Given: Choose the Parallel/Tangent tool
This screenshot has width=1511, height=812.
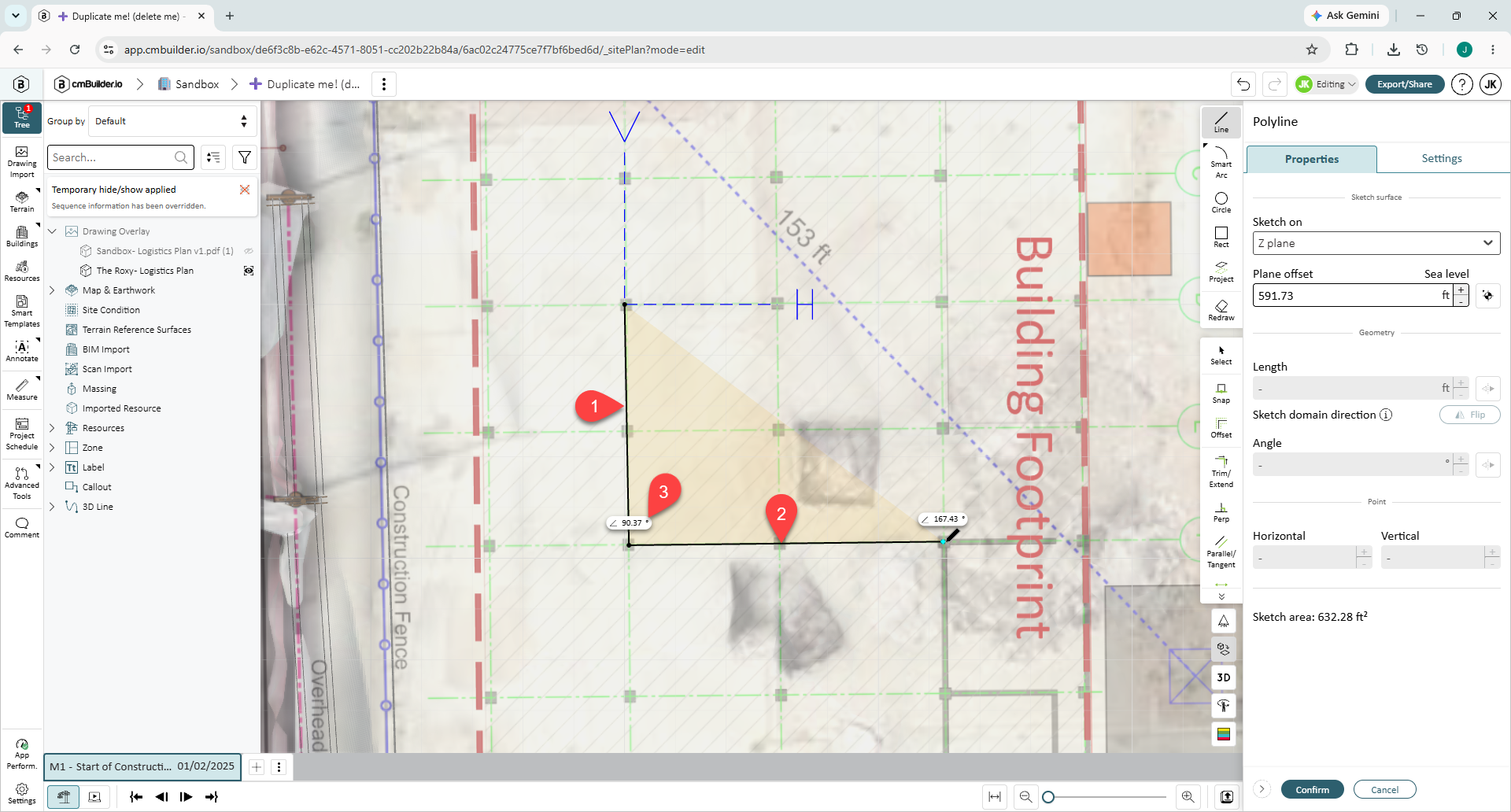Looking at the screenshot, I should pyautogui.click(x=1221, y=552).
